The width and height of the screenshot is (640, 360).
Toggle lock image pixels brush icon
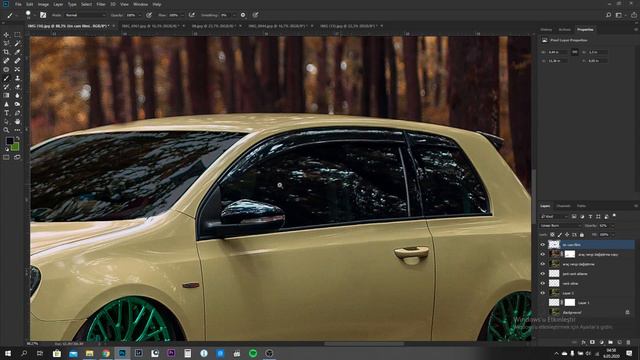pos(560,235)
